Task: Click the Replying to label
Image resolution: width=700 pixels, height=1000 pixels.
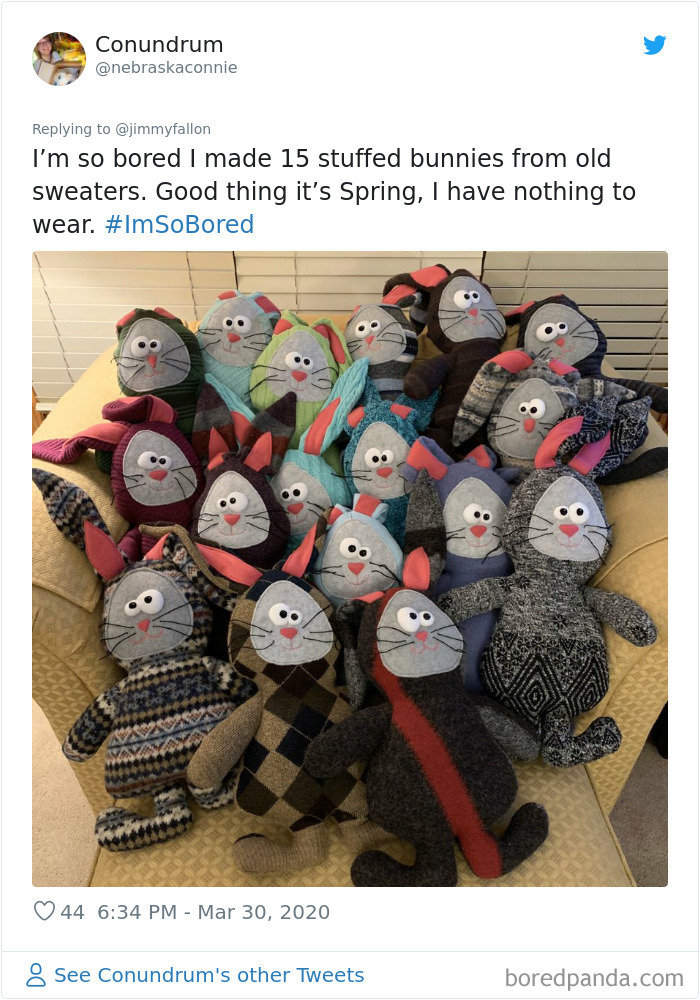Action: click(x=71, y=129)
